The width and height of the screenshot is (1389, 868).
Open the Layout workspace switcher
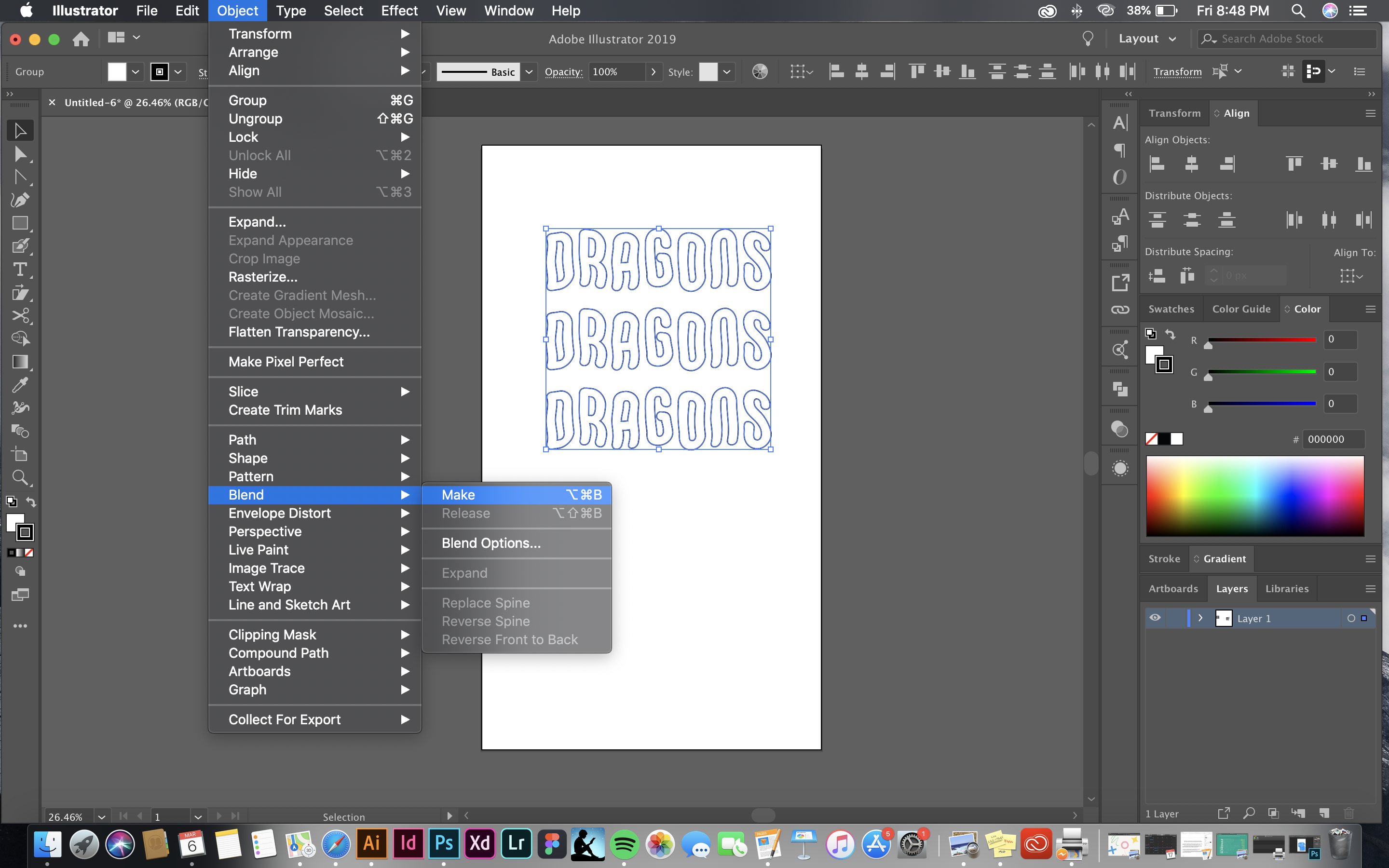[1147, 39]
